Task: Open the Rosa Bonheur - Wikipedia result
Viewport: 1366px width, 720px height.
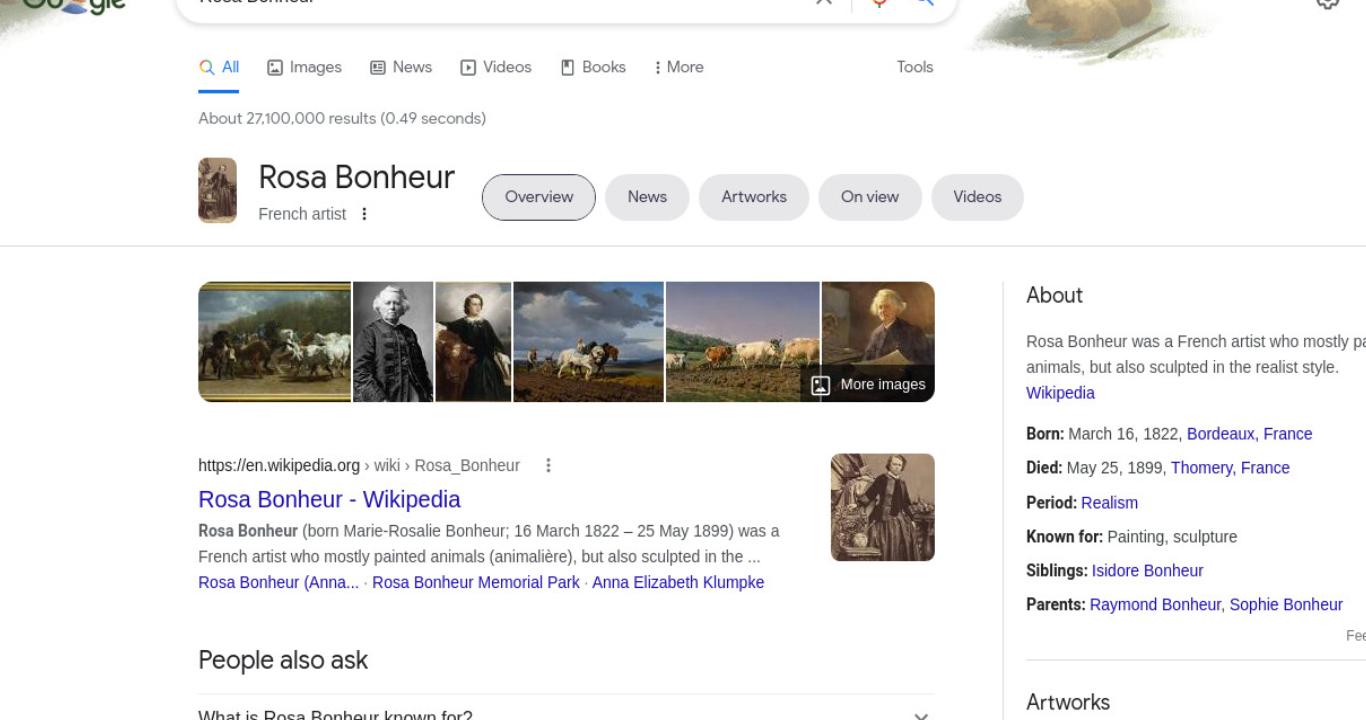Action: point(329,499)
